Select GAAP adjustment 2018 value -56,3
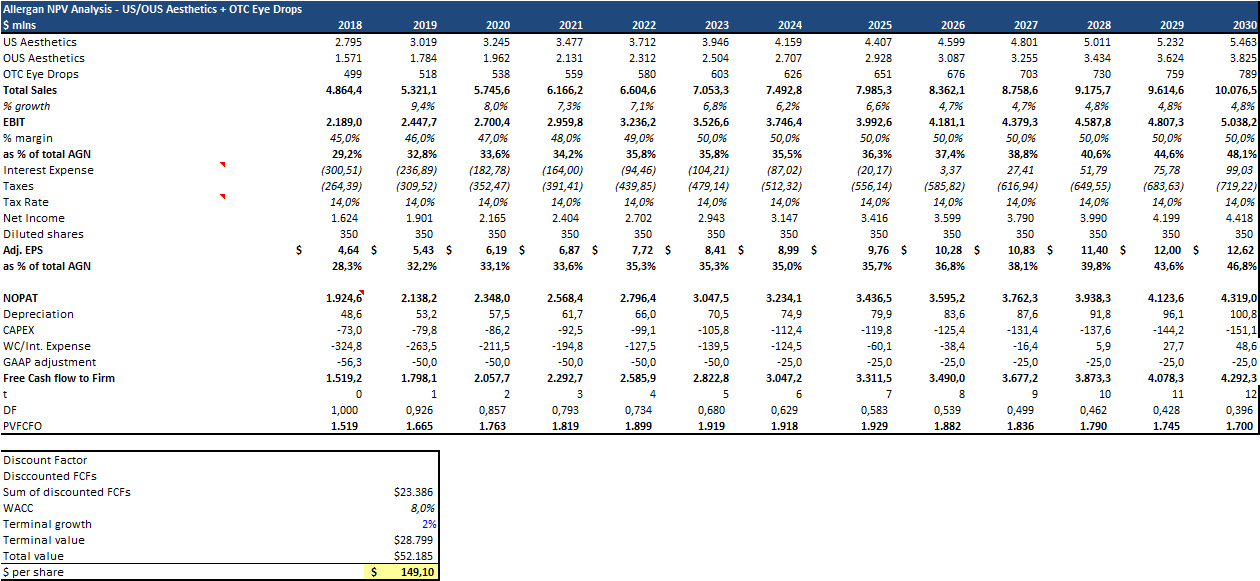 pyautogui.click(x=349, y=362)
